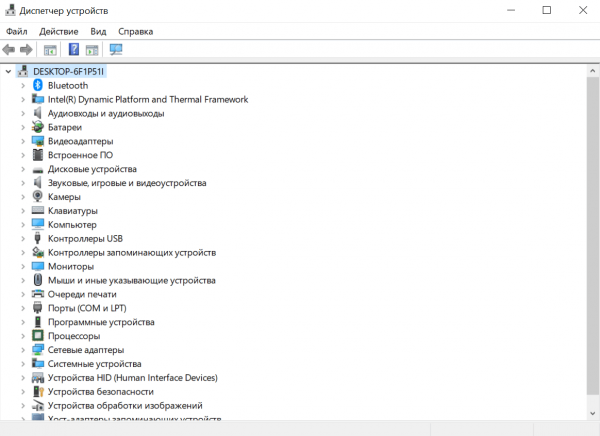
Task: Click the Устройства HID icon
Action: point(38,377)
